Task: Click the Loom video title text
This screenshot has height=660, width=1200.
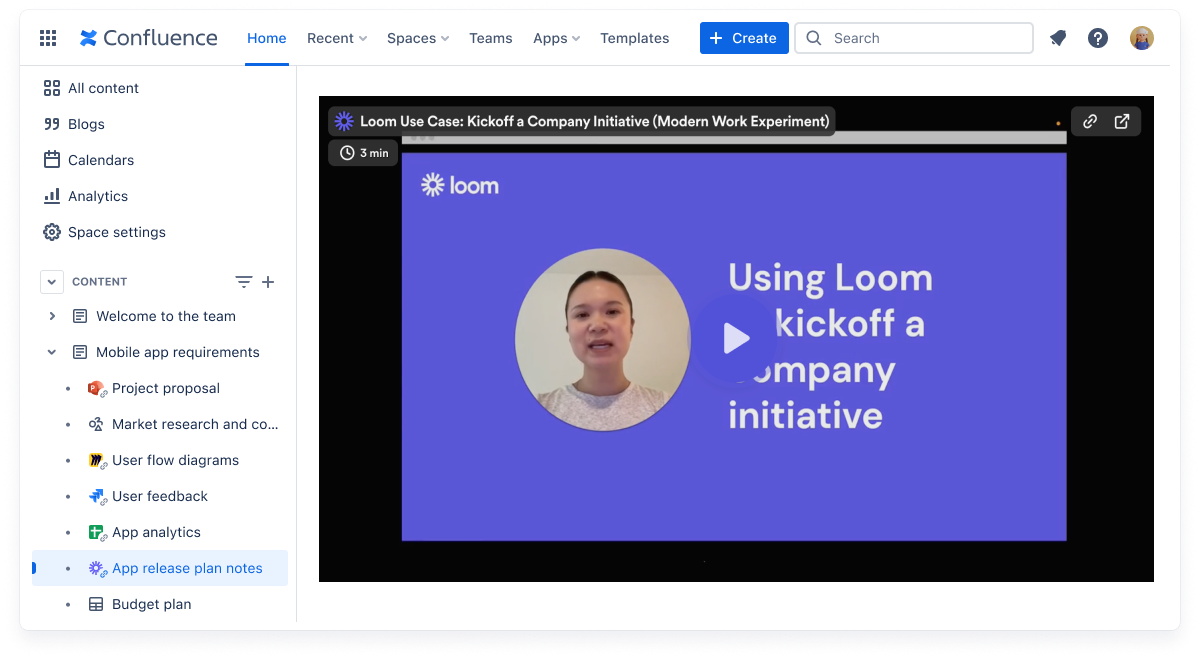Action: (x=595, y=121)
